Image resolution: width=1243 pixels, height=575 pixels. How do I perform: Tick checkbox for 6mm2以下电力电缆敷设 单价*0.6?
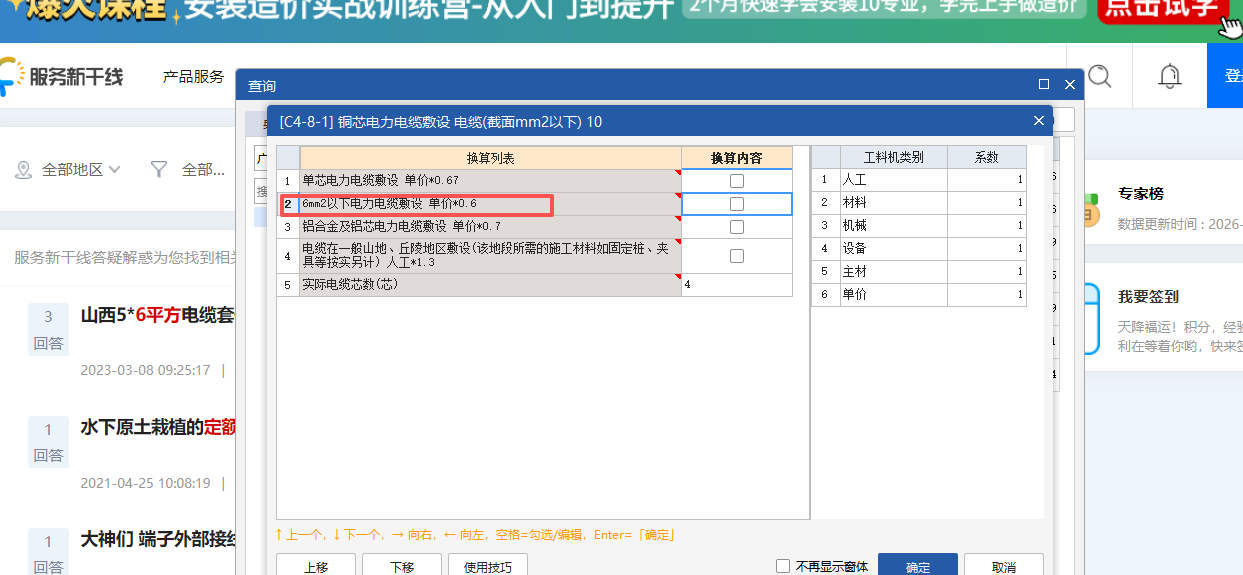coord(737,204)
